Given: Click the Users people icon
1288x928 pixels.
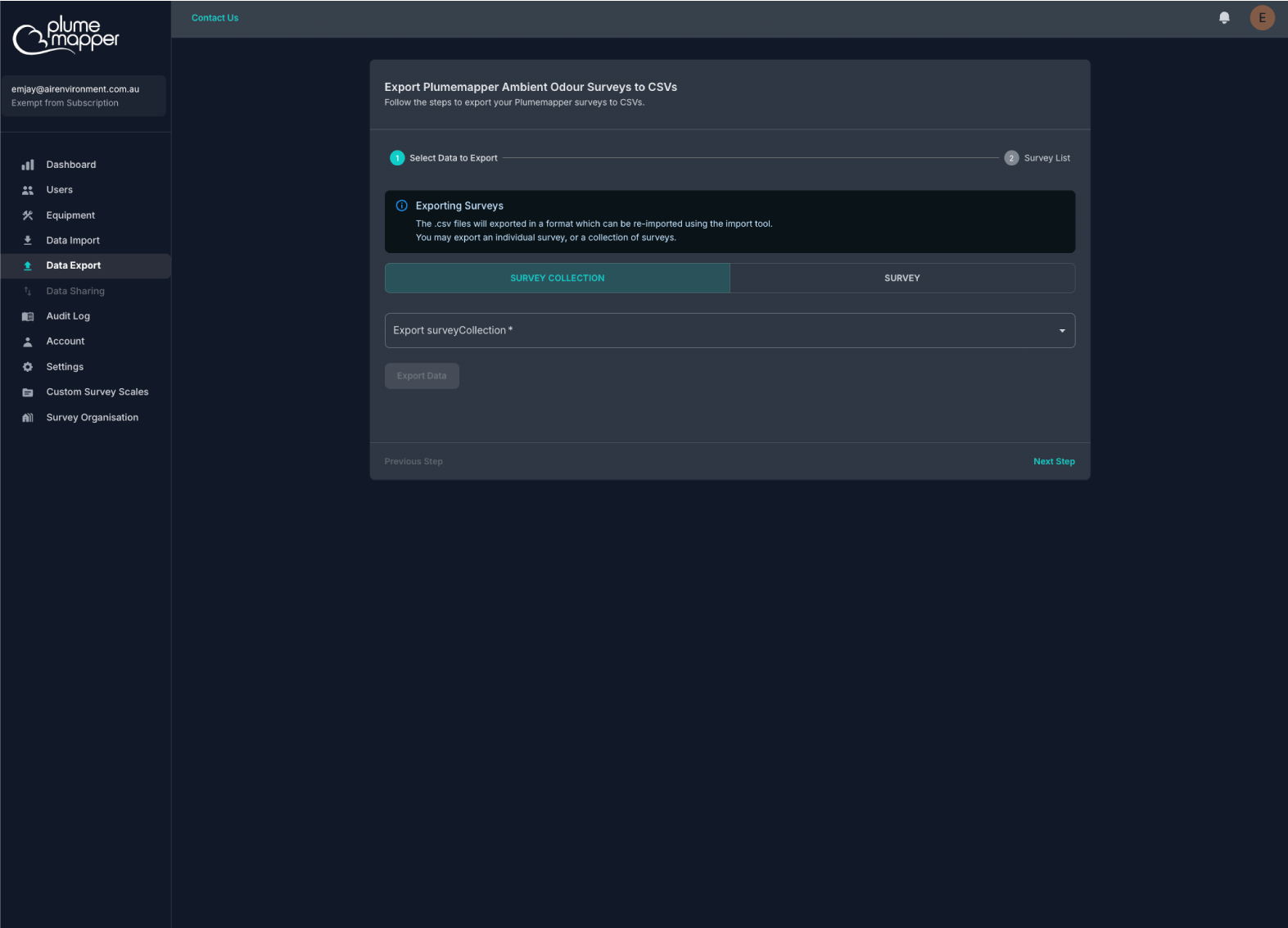Looking at the screenshot, I should (28, 190).
